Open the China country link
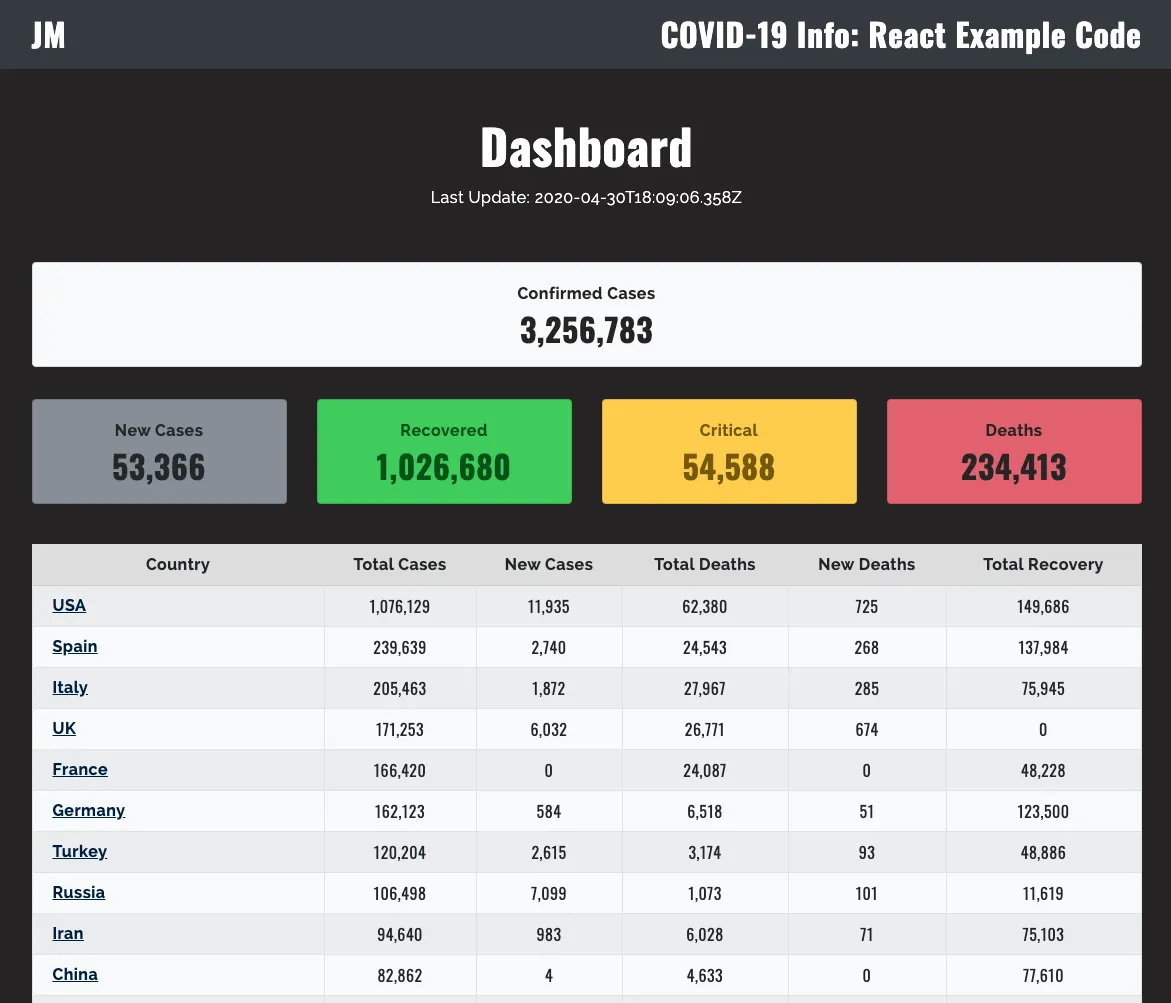1171x1003 pixels. [75, 974]
